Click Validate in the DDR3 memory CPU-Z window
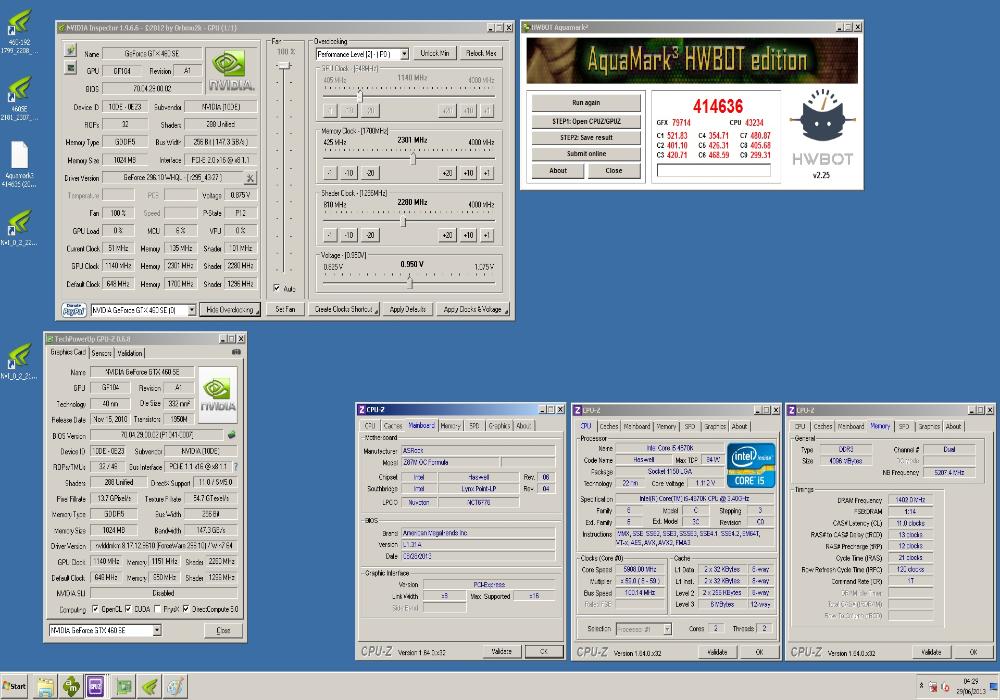Viewport: 1000px width, 700px height. pos(930,652)
